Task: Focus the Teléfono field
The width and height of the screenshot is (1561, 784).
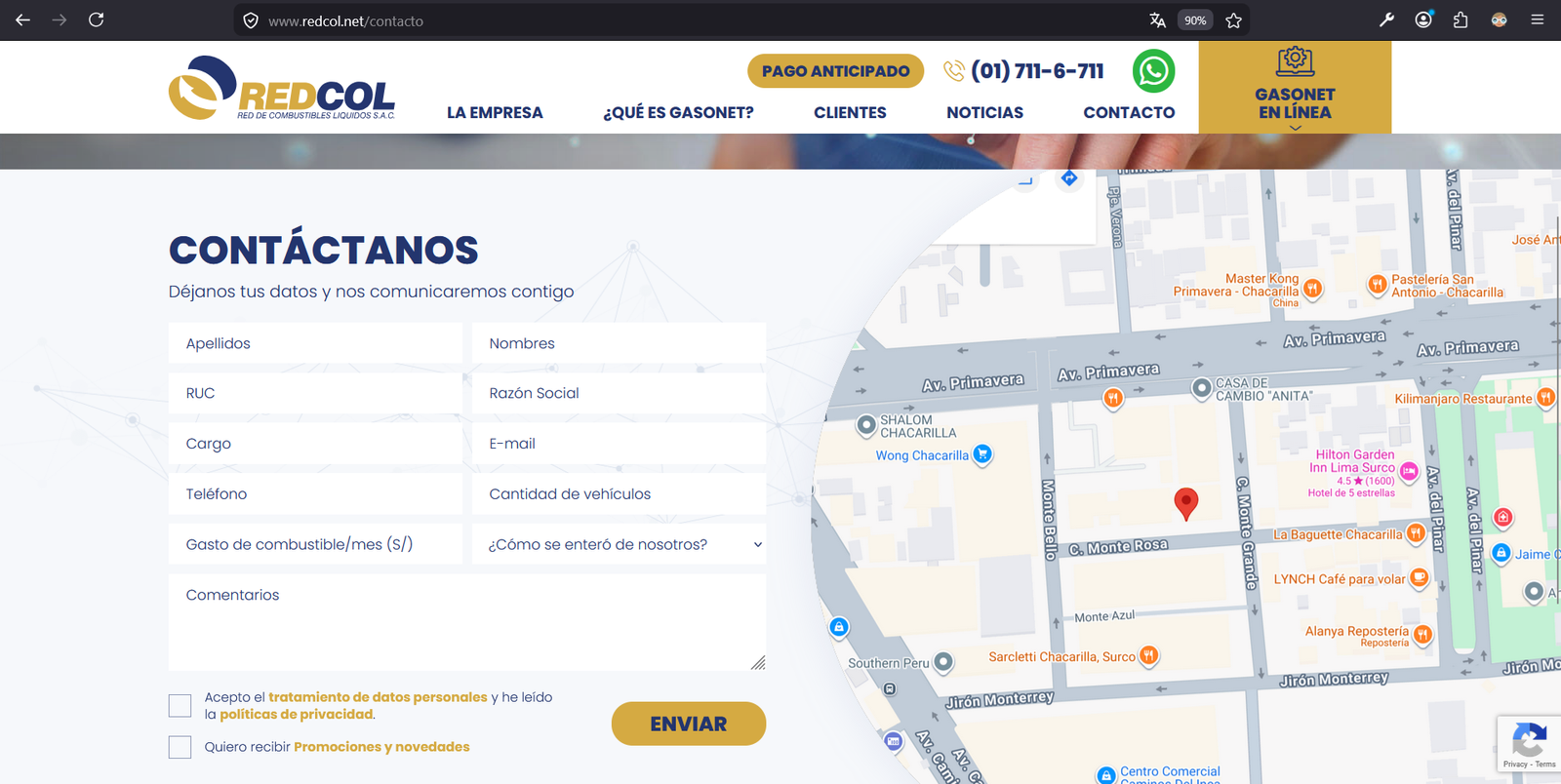Action: click(315, 494)
